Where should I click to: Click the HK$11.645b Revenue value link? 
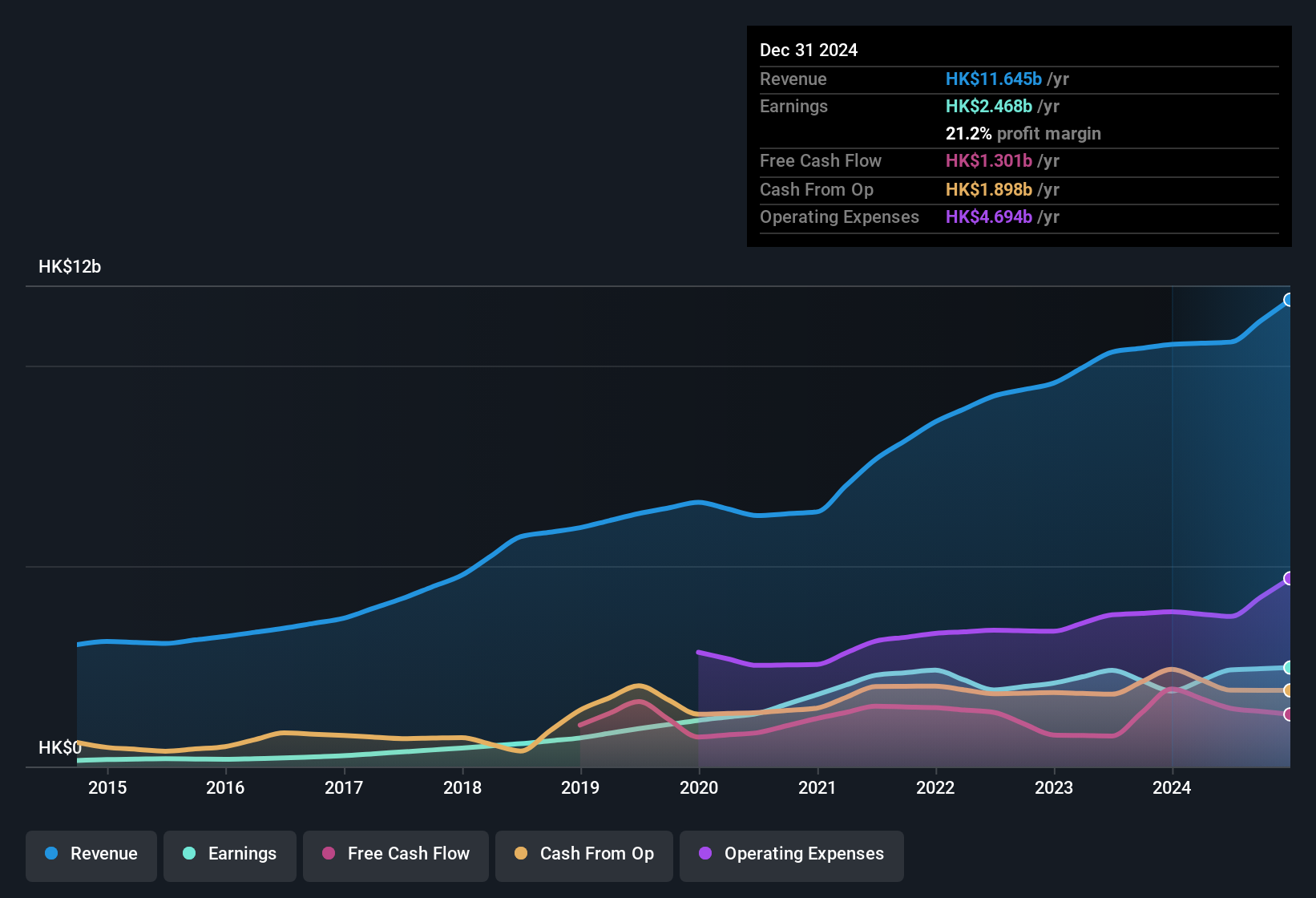pos(994,79)
